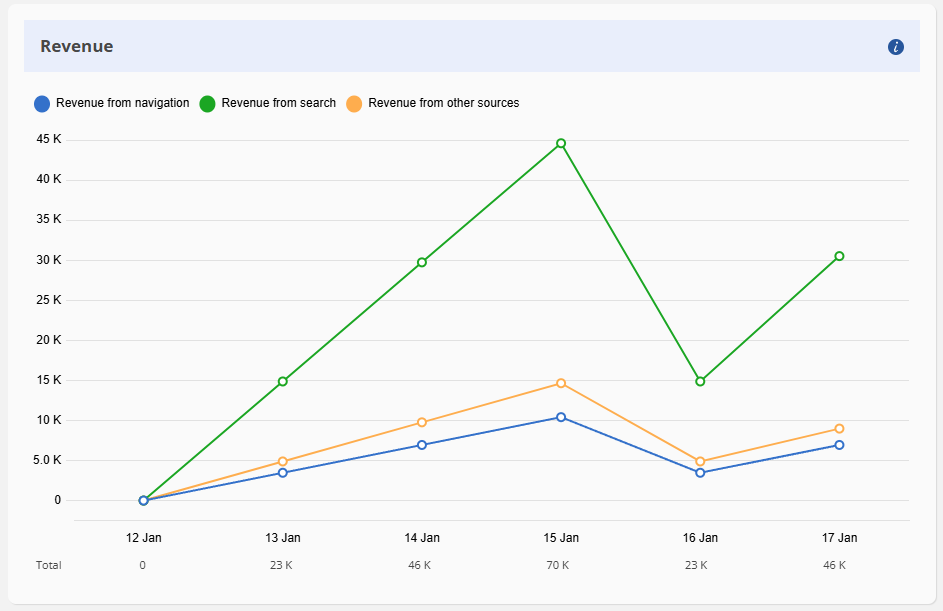
Task: Click the 10 K y-axis label
Action: 49,420
